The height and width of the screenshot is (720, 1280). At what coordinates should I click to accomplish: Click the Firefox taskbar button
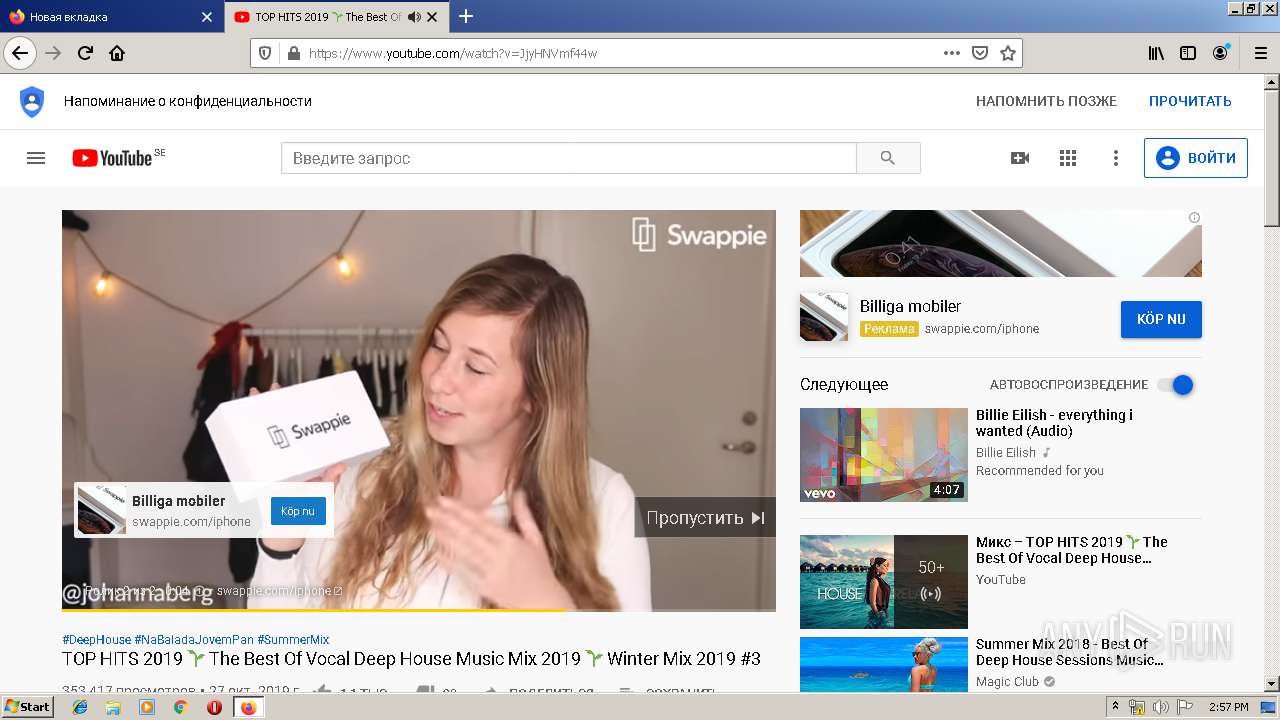[248, 707]
